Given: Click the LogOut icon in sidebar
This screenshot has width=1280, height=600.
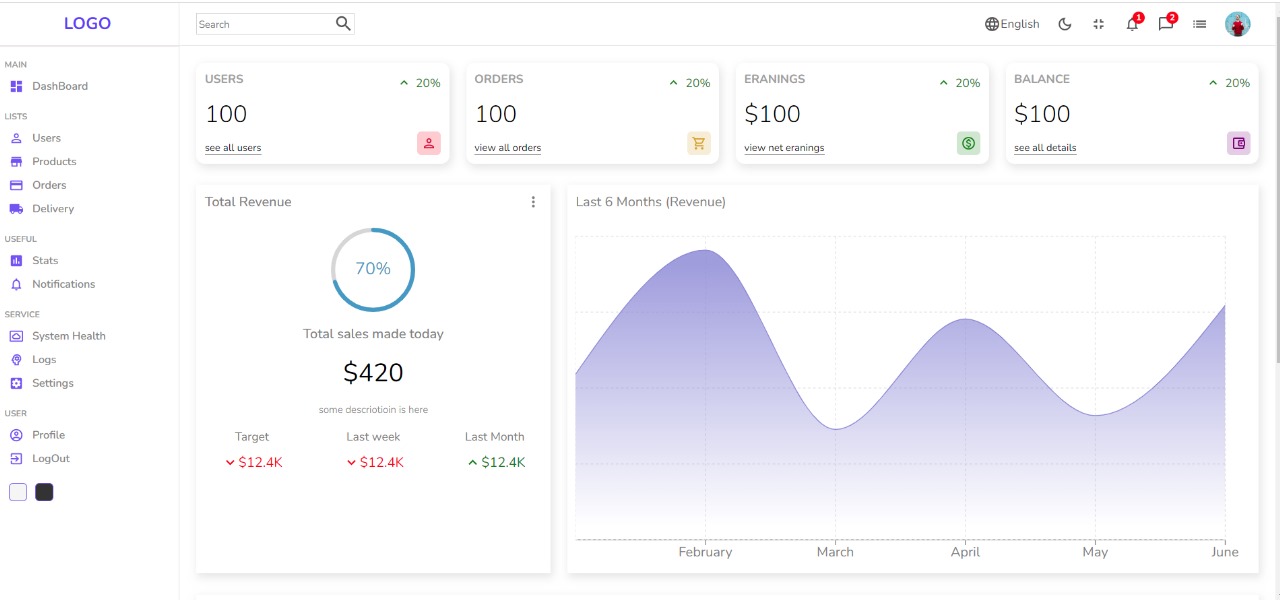Looking at the screenshot, I should (x=16, y=459).
